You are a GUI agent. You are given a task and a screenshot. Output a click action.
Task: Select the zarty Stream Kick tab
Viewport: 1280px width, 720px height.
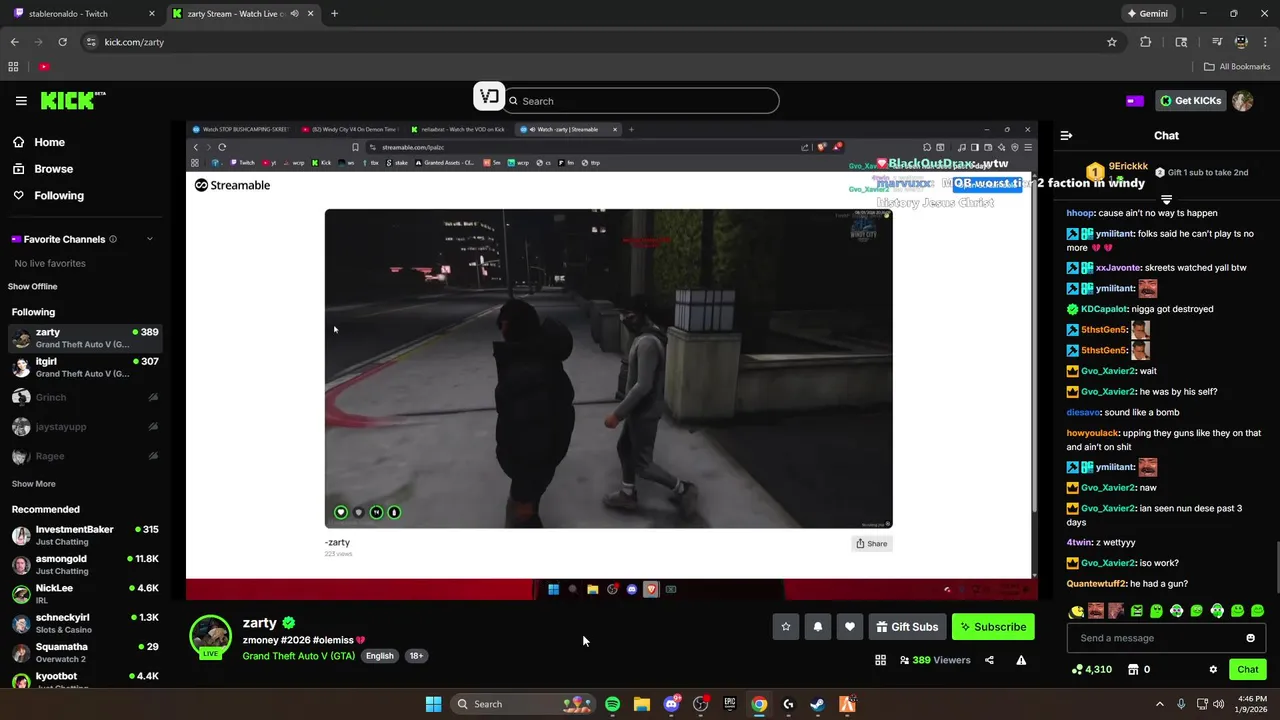(241, 14)
